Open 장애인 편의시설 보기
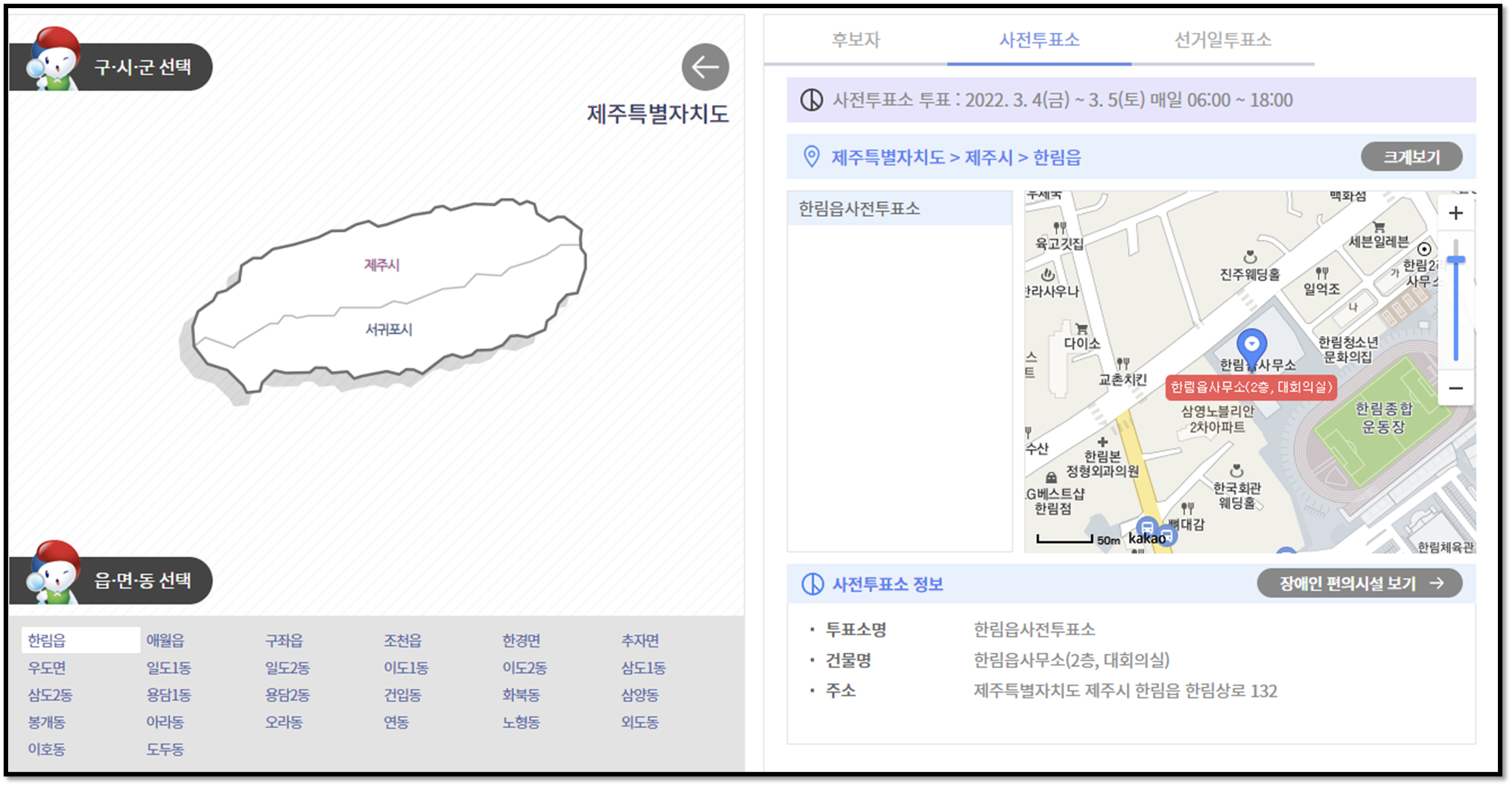The width and height of the screenshot is (1512, 786). tap(1359, 583)
